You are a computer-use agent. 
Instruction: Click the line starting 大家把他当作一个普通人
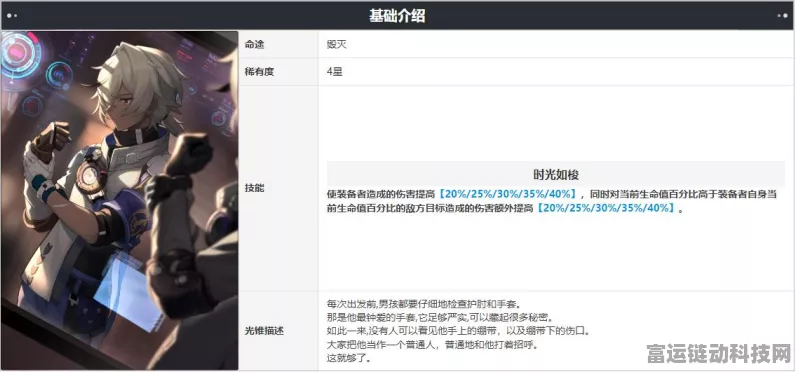pos(432,345)
